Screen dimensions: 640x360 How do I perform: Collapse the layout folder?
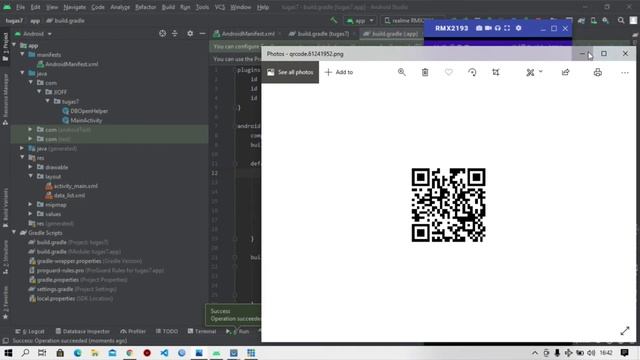click(31, 176)
